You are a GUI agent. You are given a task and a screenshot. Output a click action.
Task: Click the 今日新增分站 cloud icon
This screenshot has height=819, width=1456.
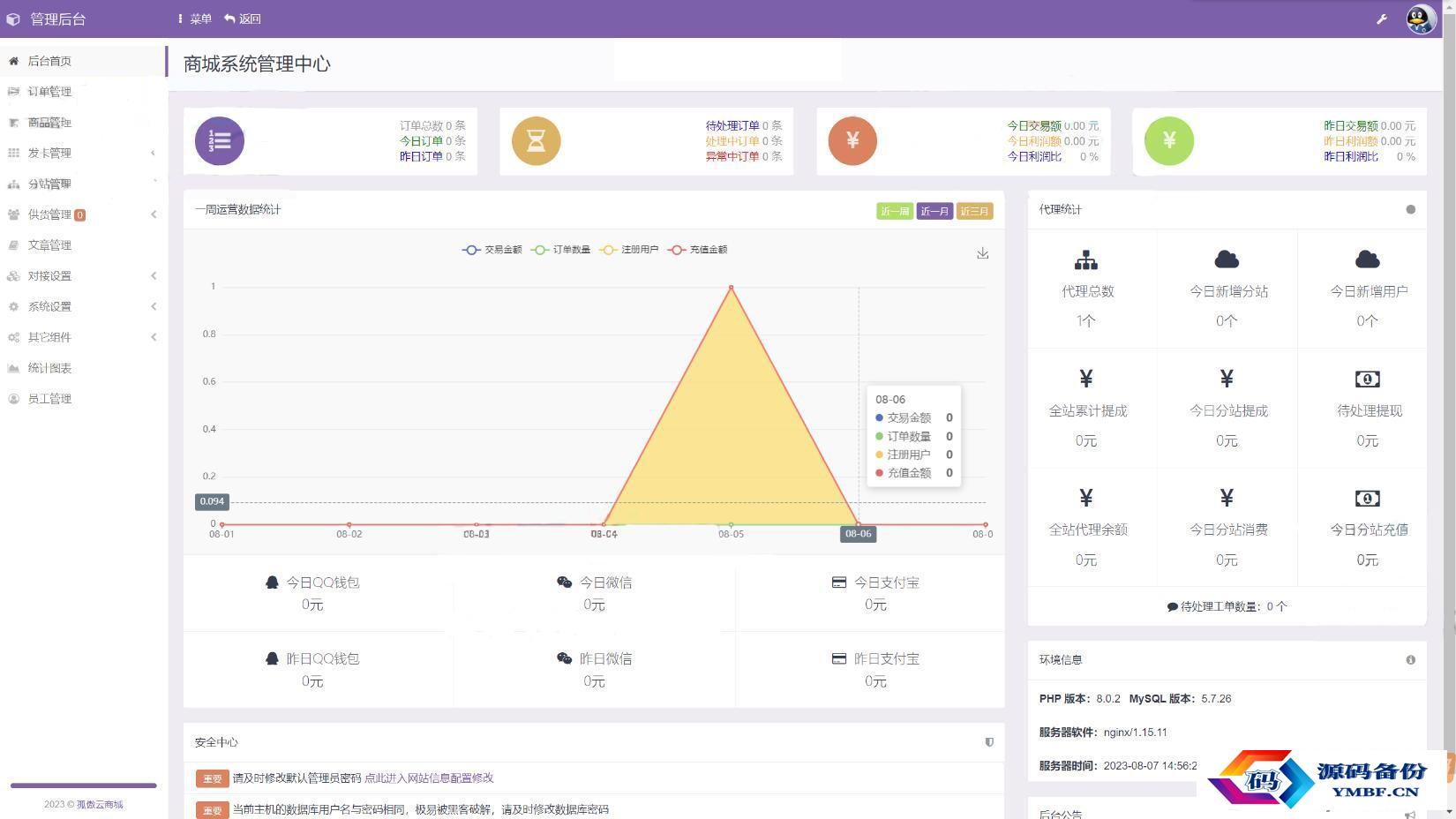(1227, 259)
